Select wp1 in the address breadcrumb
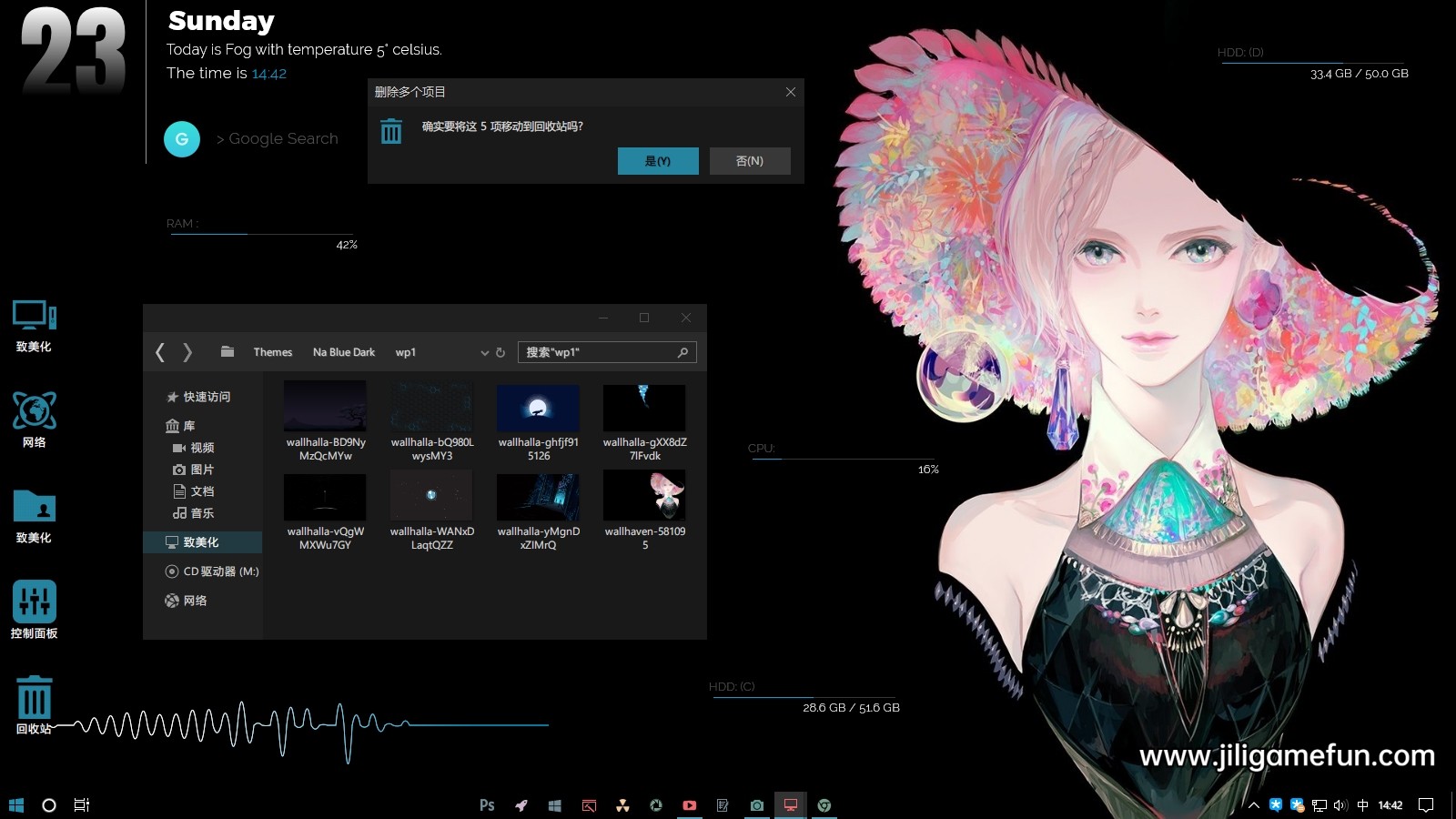 [406, 352]
